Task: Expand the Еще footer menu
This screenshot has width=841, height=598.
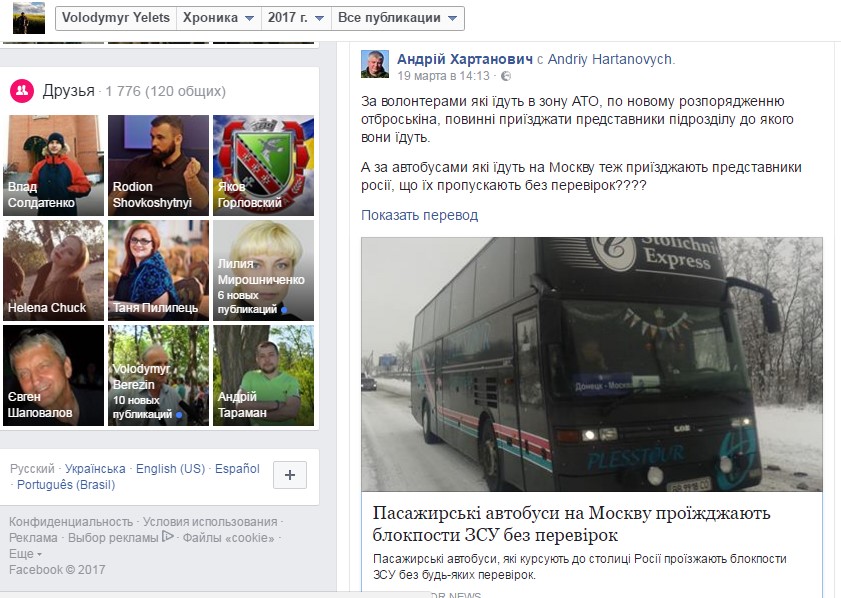Action: (x=25, y=553)
